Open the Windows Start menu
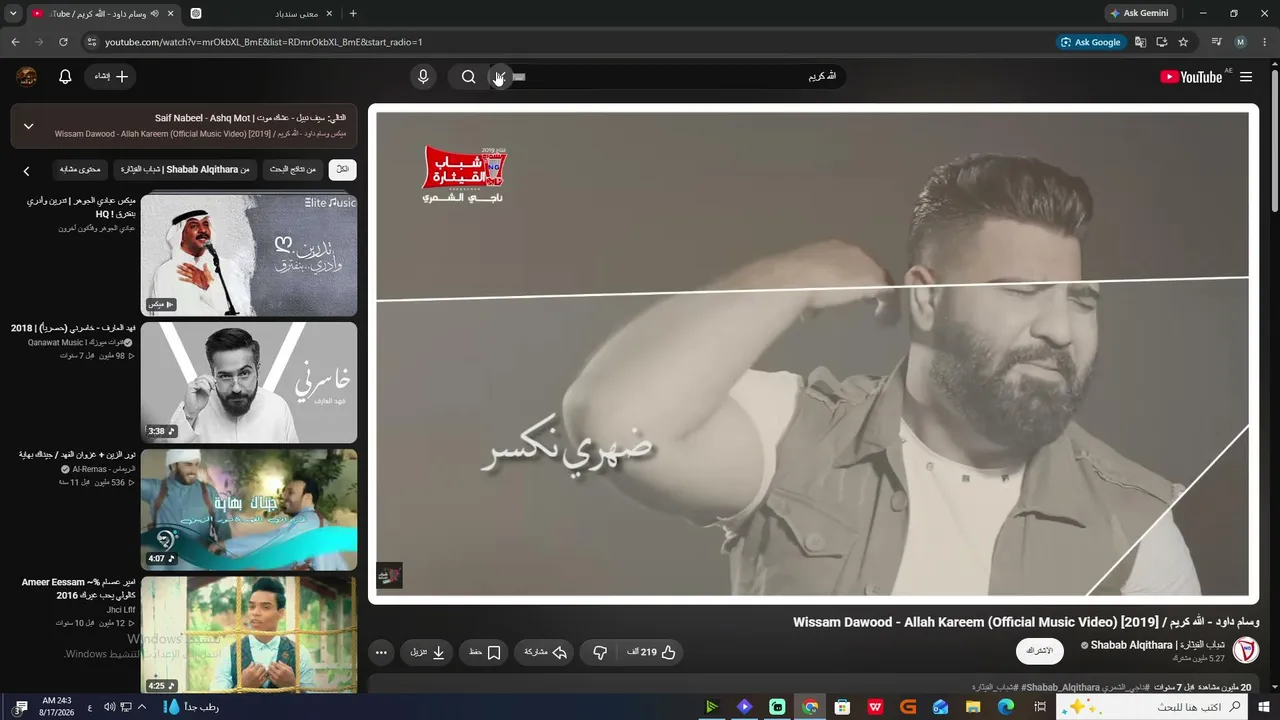The height and width of the screenshot is (720, 1280). point(1262,707)
